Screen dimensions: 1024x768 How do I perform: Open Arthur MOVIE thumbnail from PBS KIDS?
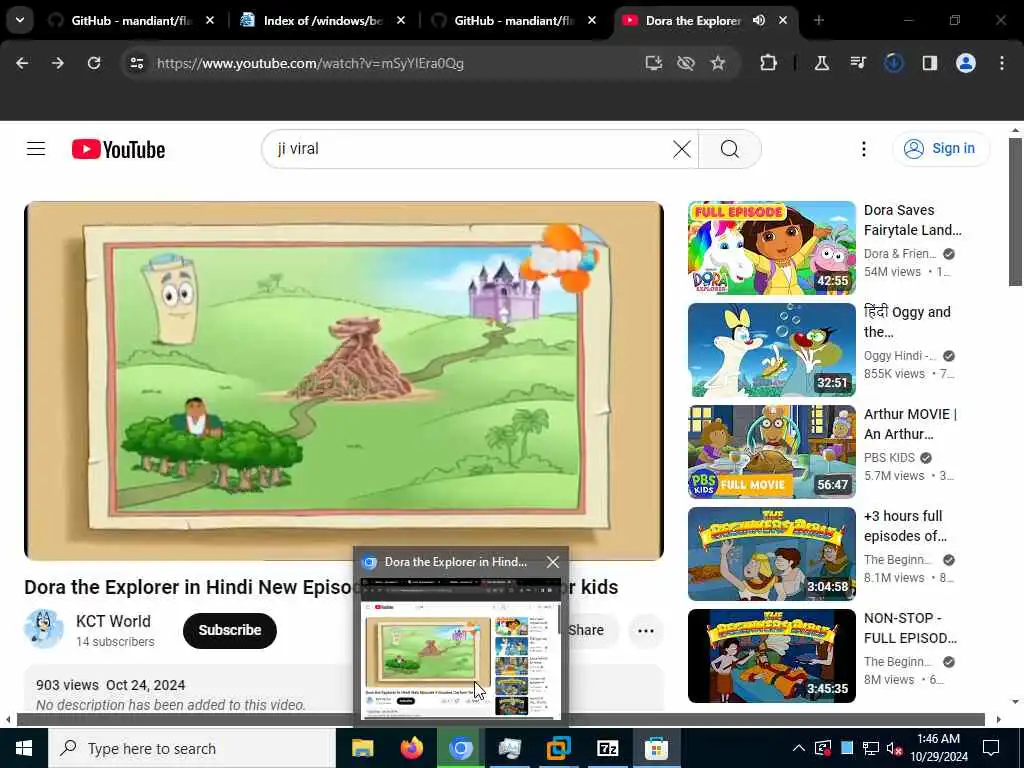(771, 451)
